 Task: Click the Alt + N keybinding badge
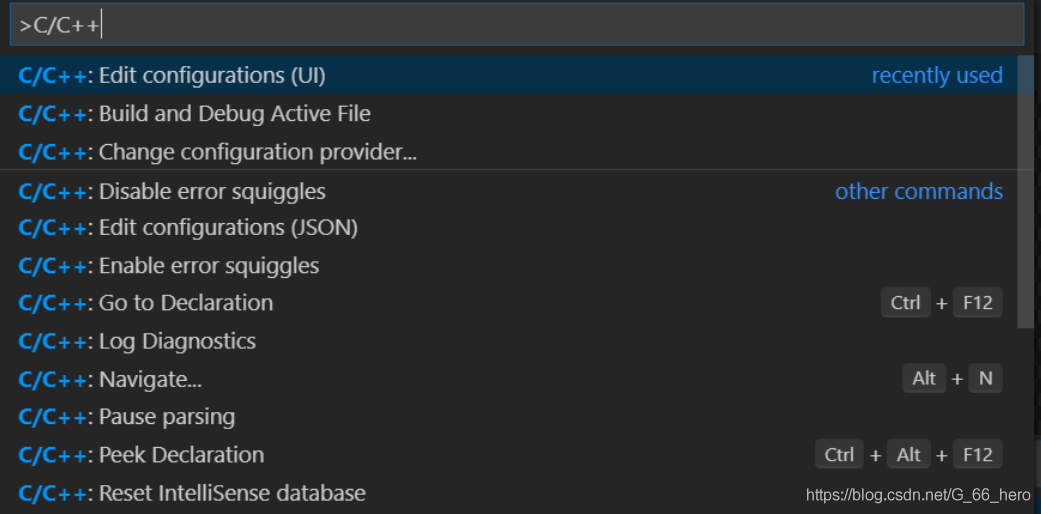(952, 379)
